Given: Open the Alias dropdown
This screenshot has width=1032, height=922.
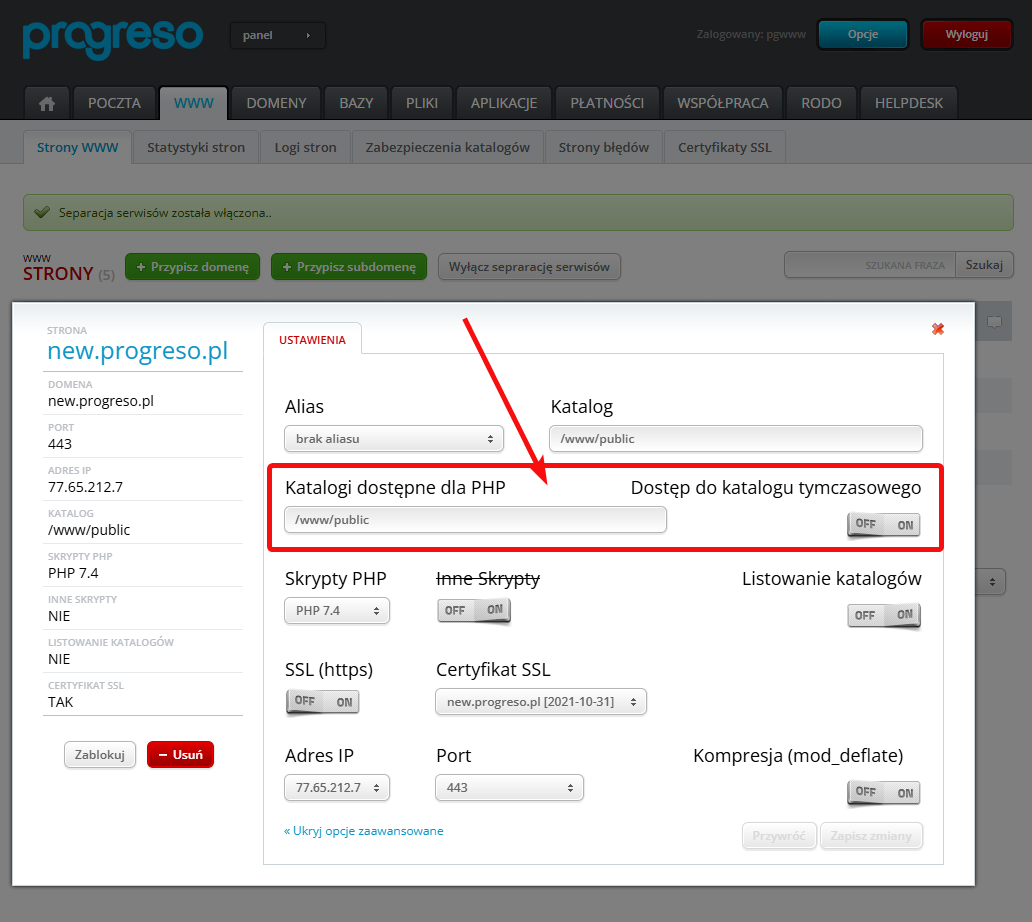Looking at the screenshot, I should tap(393, 439).
